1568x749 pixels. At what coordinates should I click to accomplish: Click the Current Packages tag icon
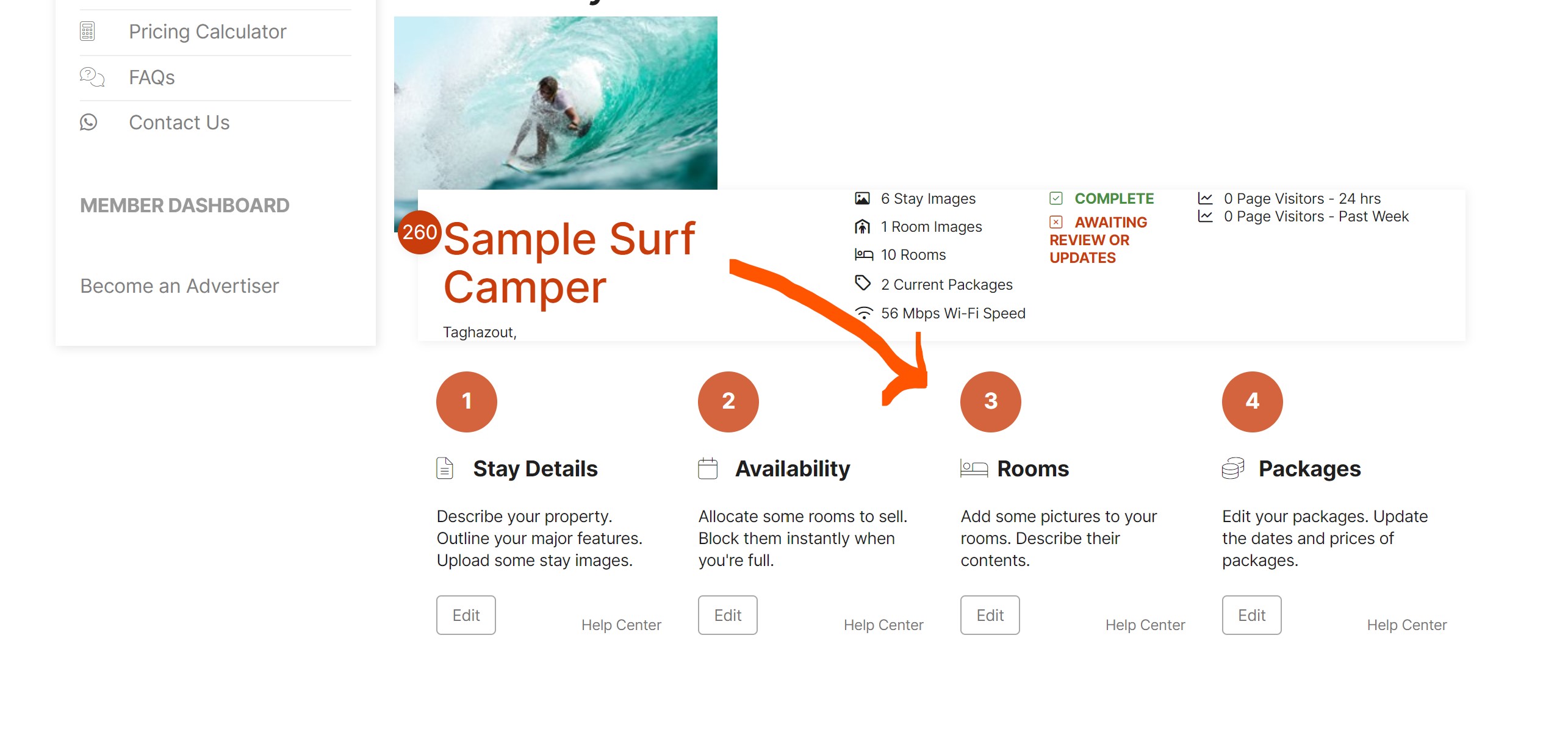tap(863, 283)
